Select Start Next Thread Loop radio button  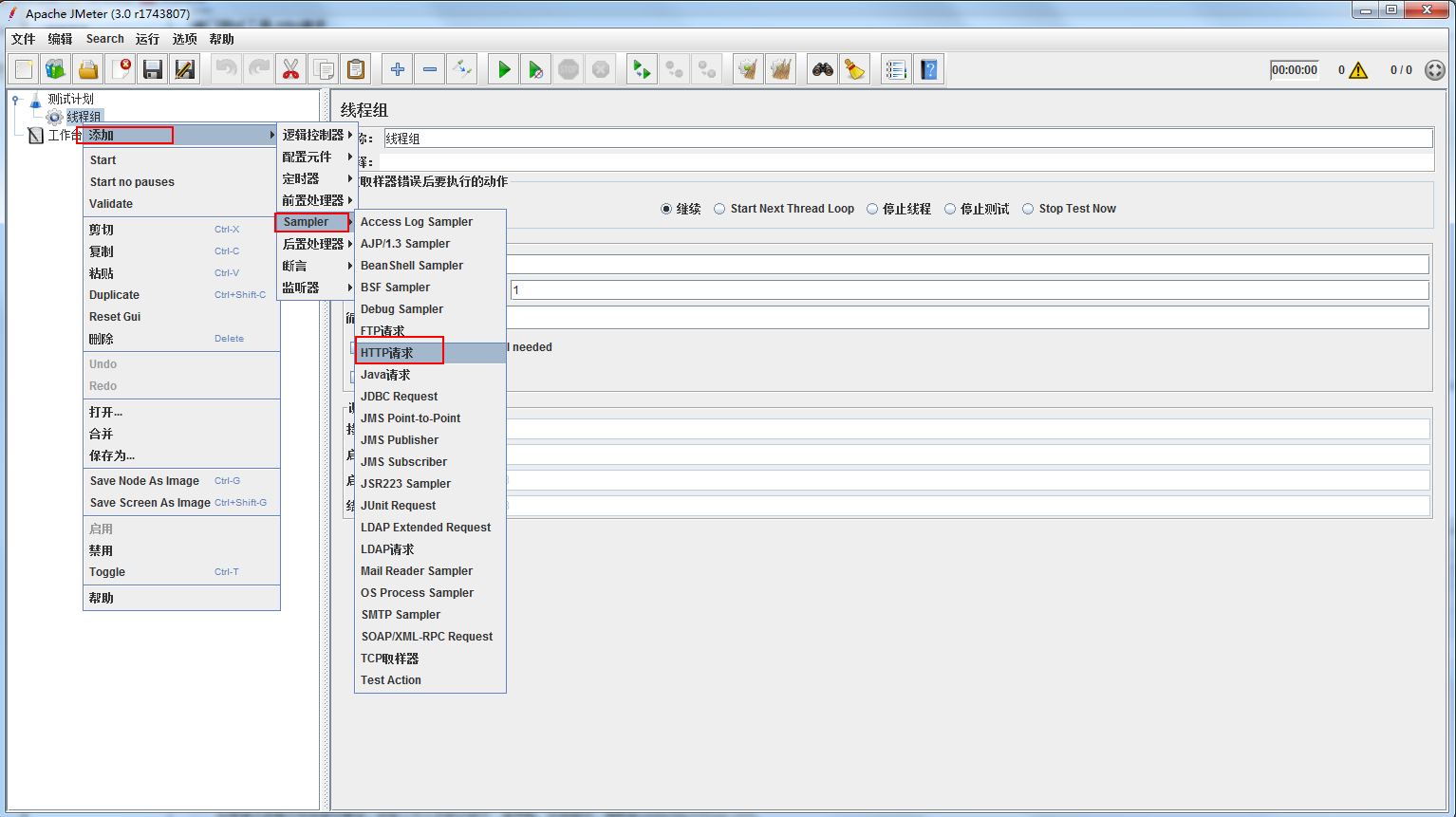click(719, 209)
